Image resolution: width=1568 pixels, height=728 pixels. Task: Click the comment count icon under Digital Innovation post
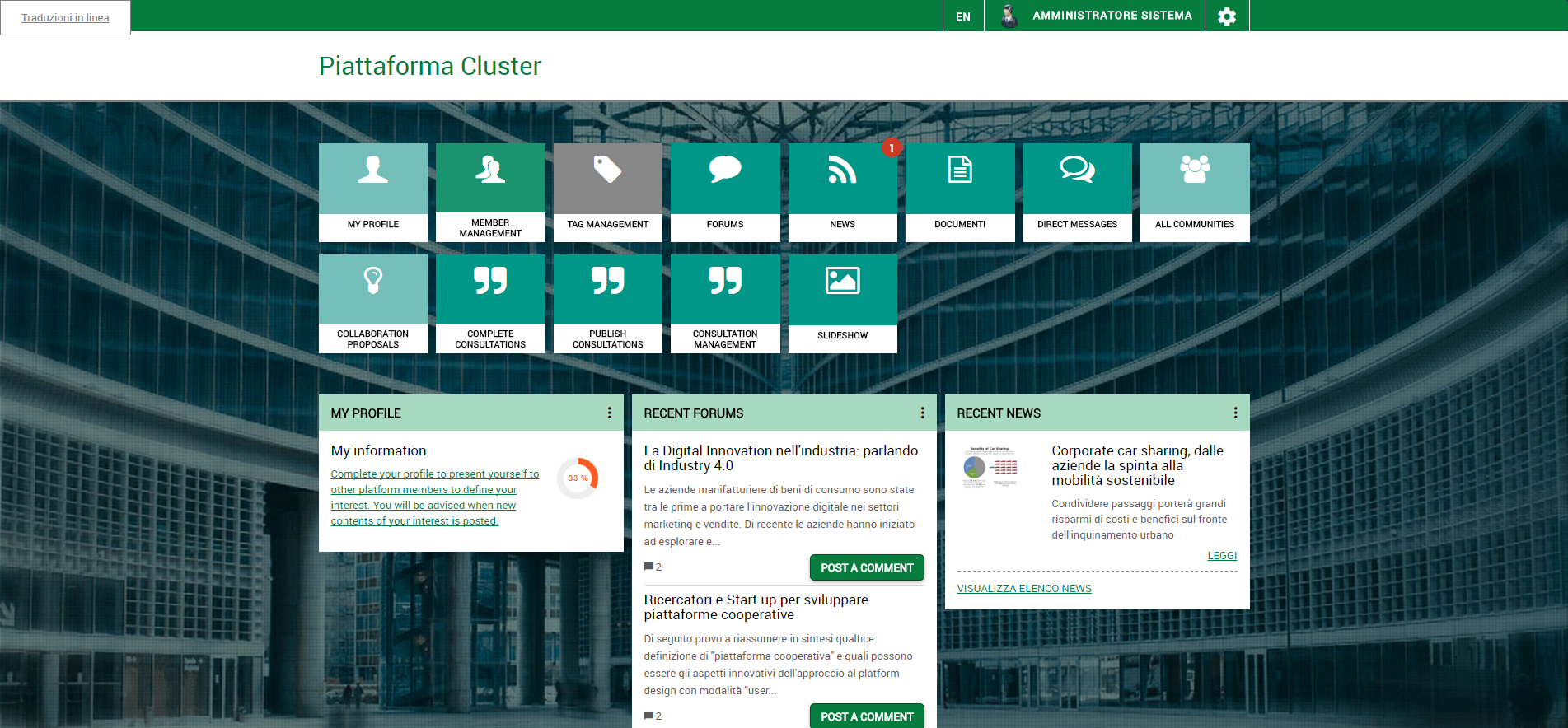tap(648, 567)
